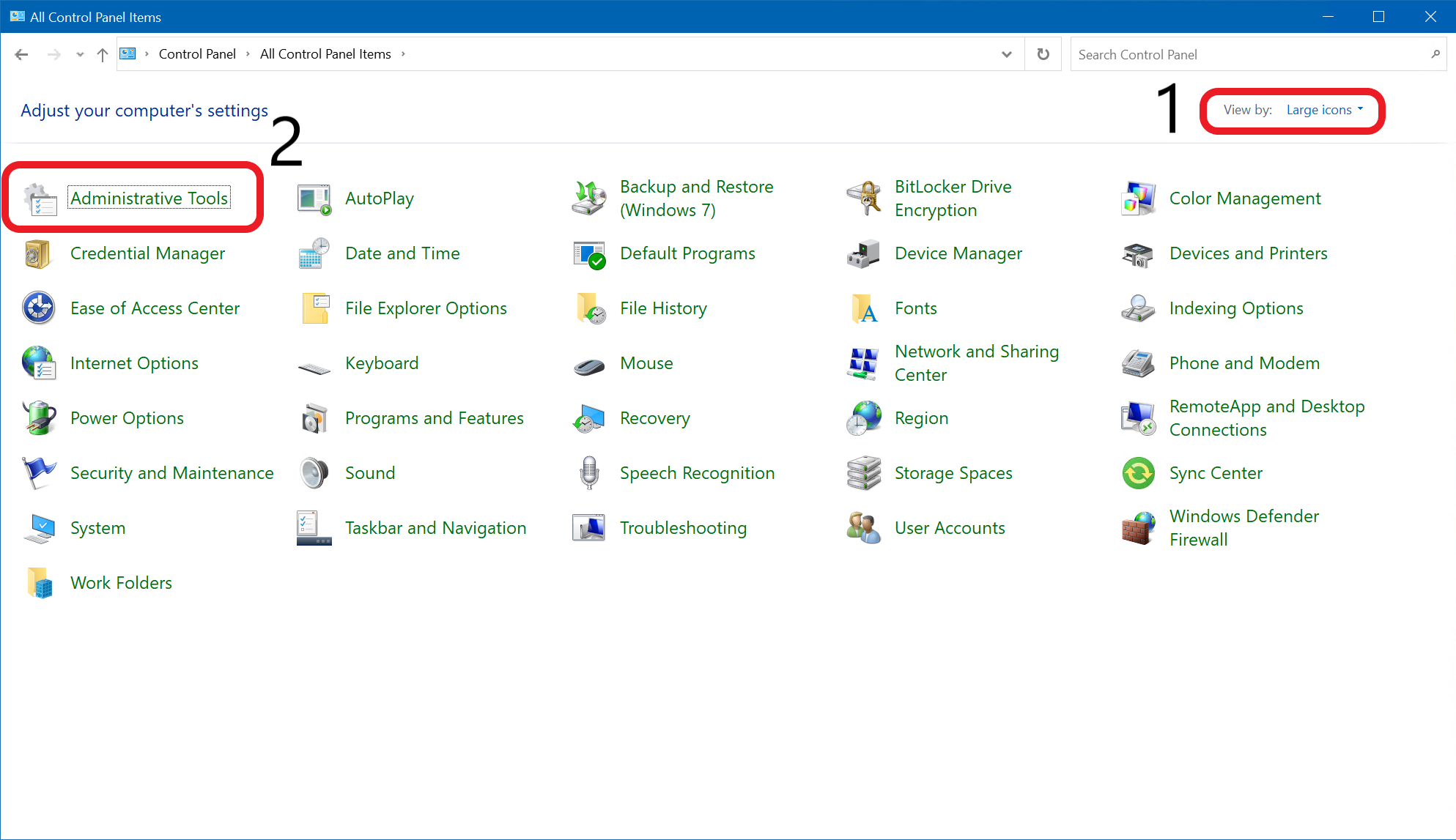Screen dimensions: 1456x840
Task: Click the Security and Maintenance flag icon
Action: point(40,474)
